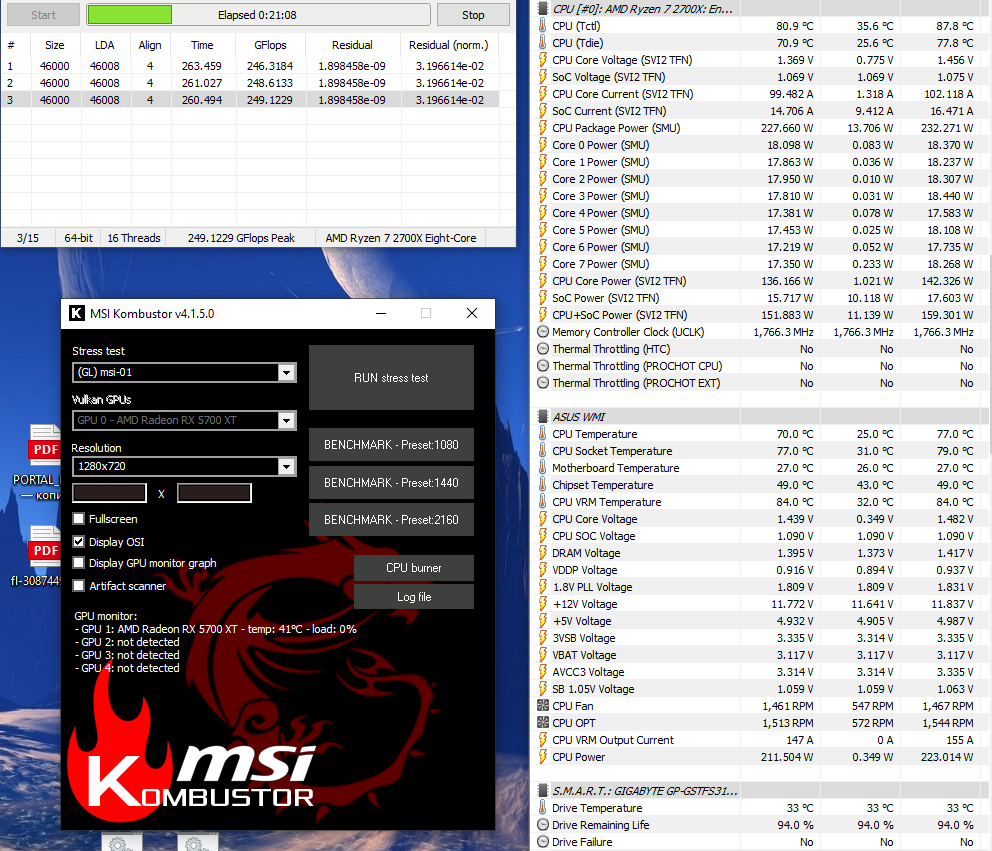Click fan icon beside CPU Fan

pyautogui.click(x=543, y=705)
